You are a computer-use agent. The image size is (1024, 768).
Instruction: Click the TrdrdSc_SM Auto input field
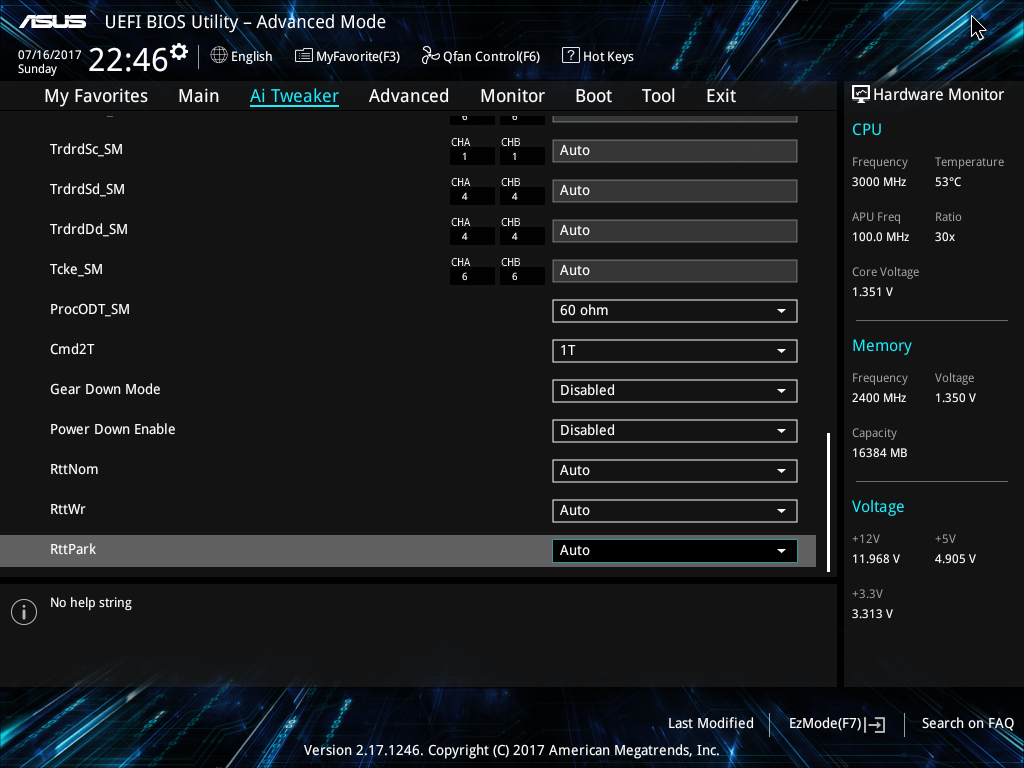[675, 151]
